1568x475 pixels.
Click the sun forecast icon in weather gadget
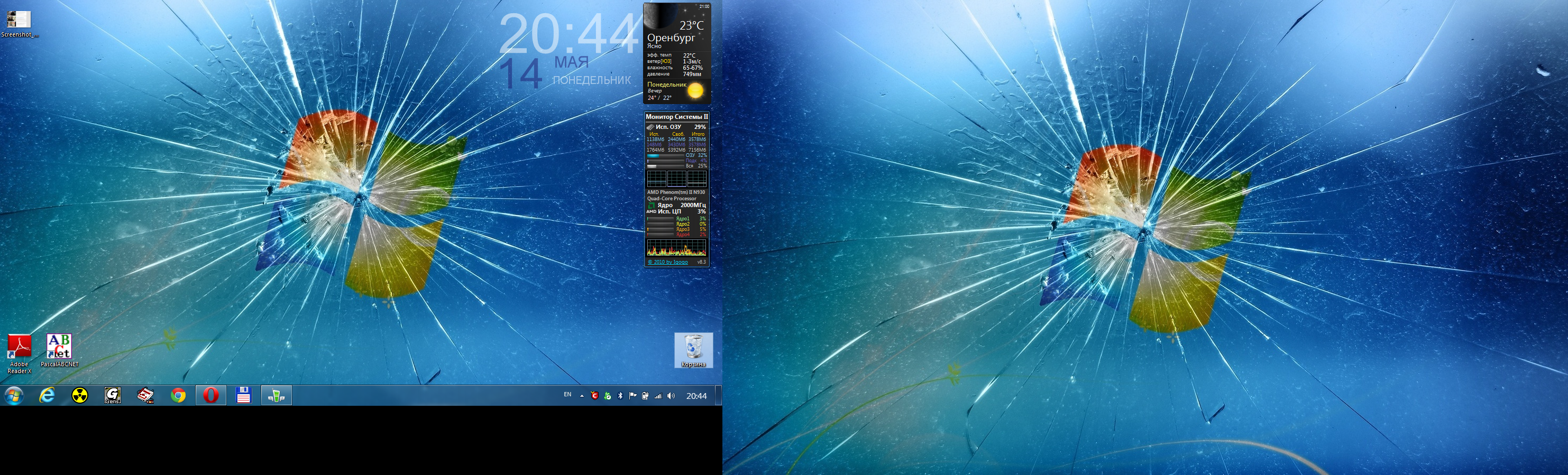coord(695,91)
